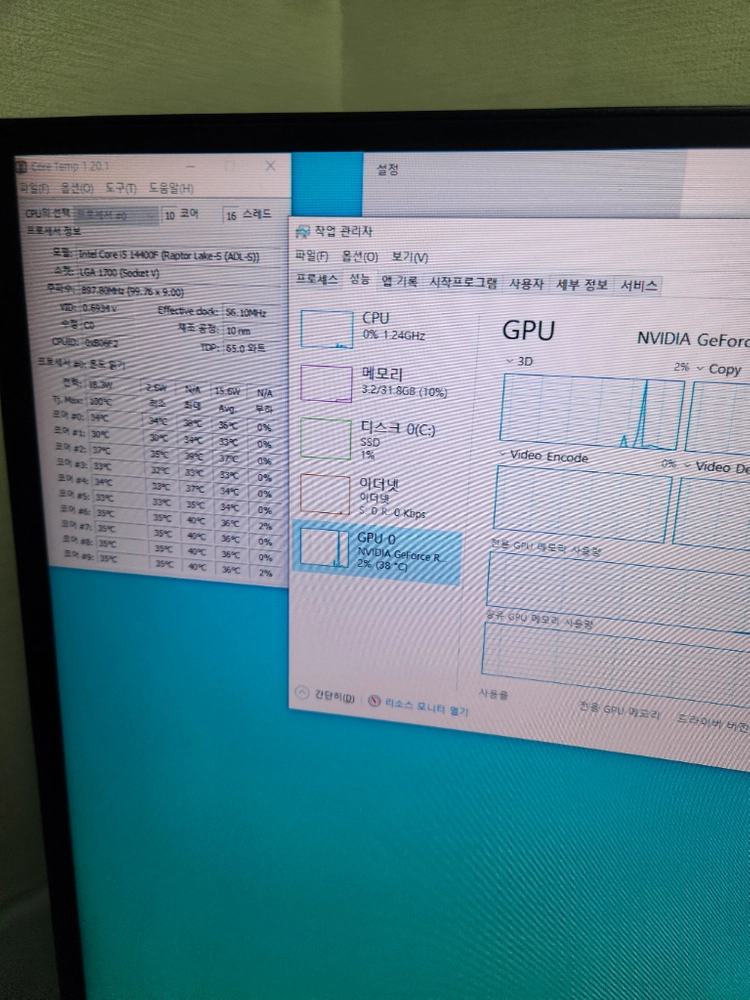Click the large GPU heading in Task Manager
This screenshot has width=750, height=1000.
(x=529, y=330)
